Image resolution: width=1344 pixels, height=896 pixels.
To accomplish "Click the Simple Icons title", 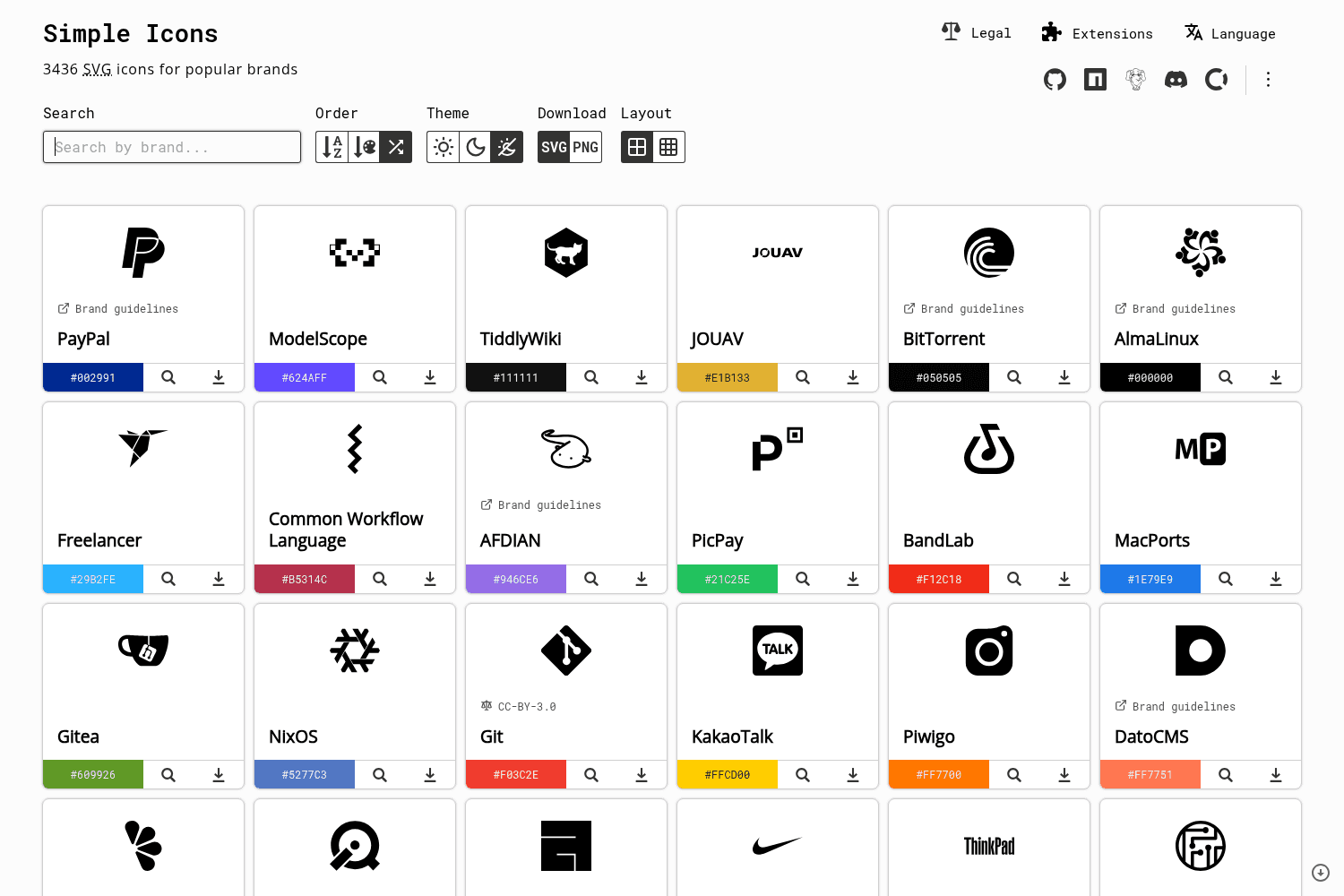I will (131, 34).
